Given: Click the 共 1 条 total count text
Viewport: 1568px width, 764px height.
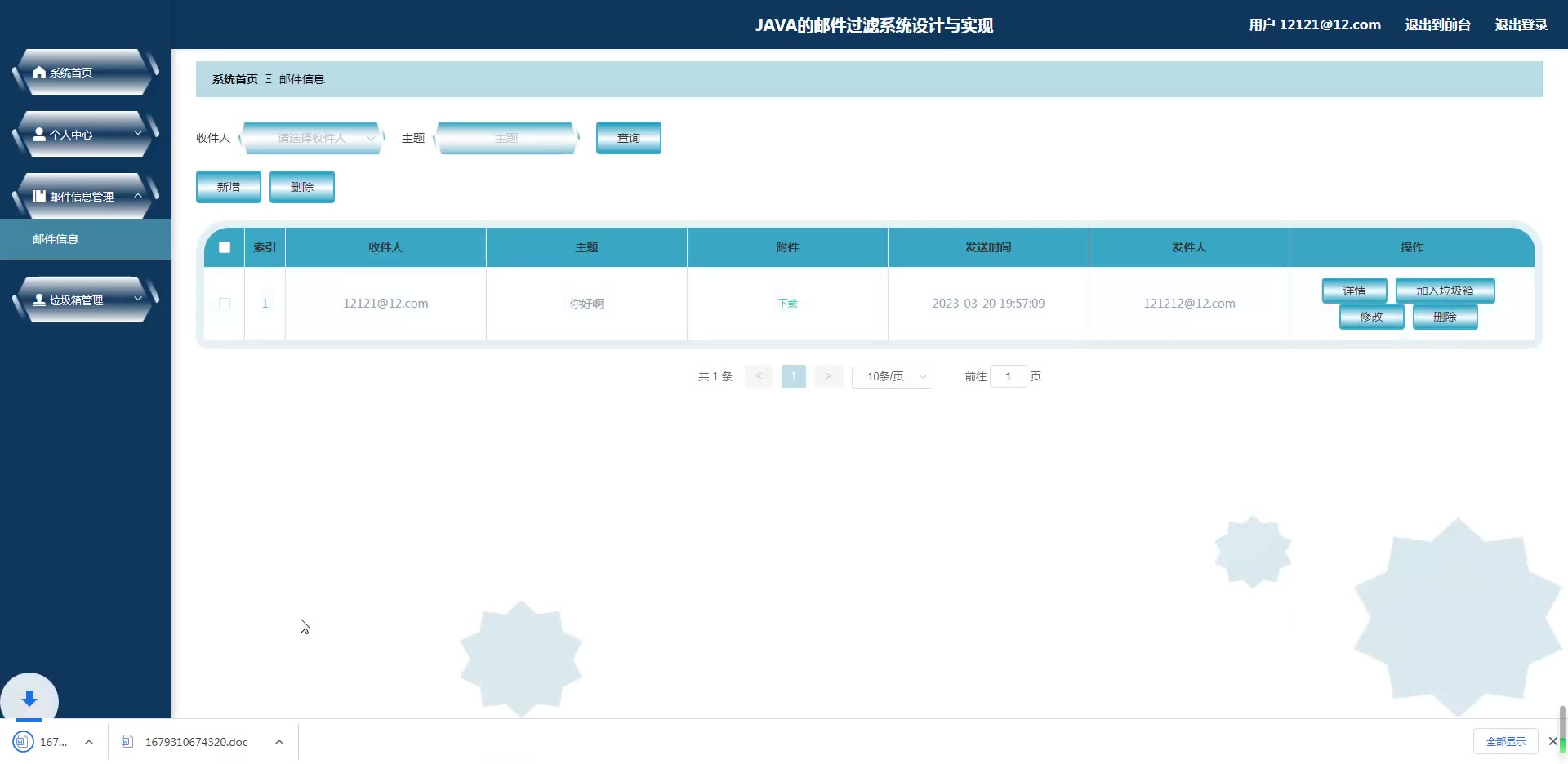Looking at the screenshot, I should click(715, 376).
